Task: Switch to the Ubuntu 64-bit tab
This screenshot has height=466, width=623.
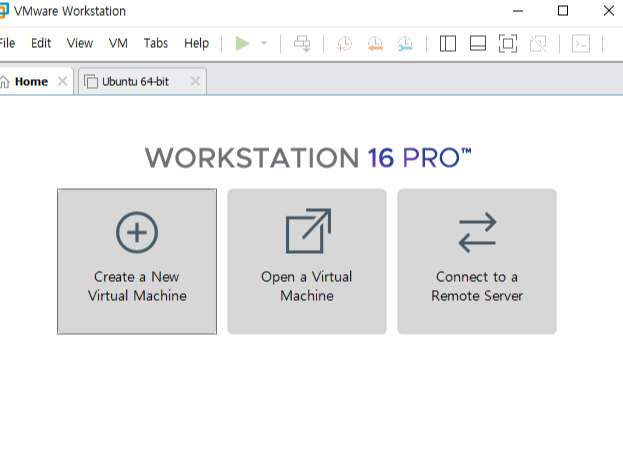Action: tap(135, 81)
